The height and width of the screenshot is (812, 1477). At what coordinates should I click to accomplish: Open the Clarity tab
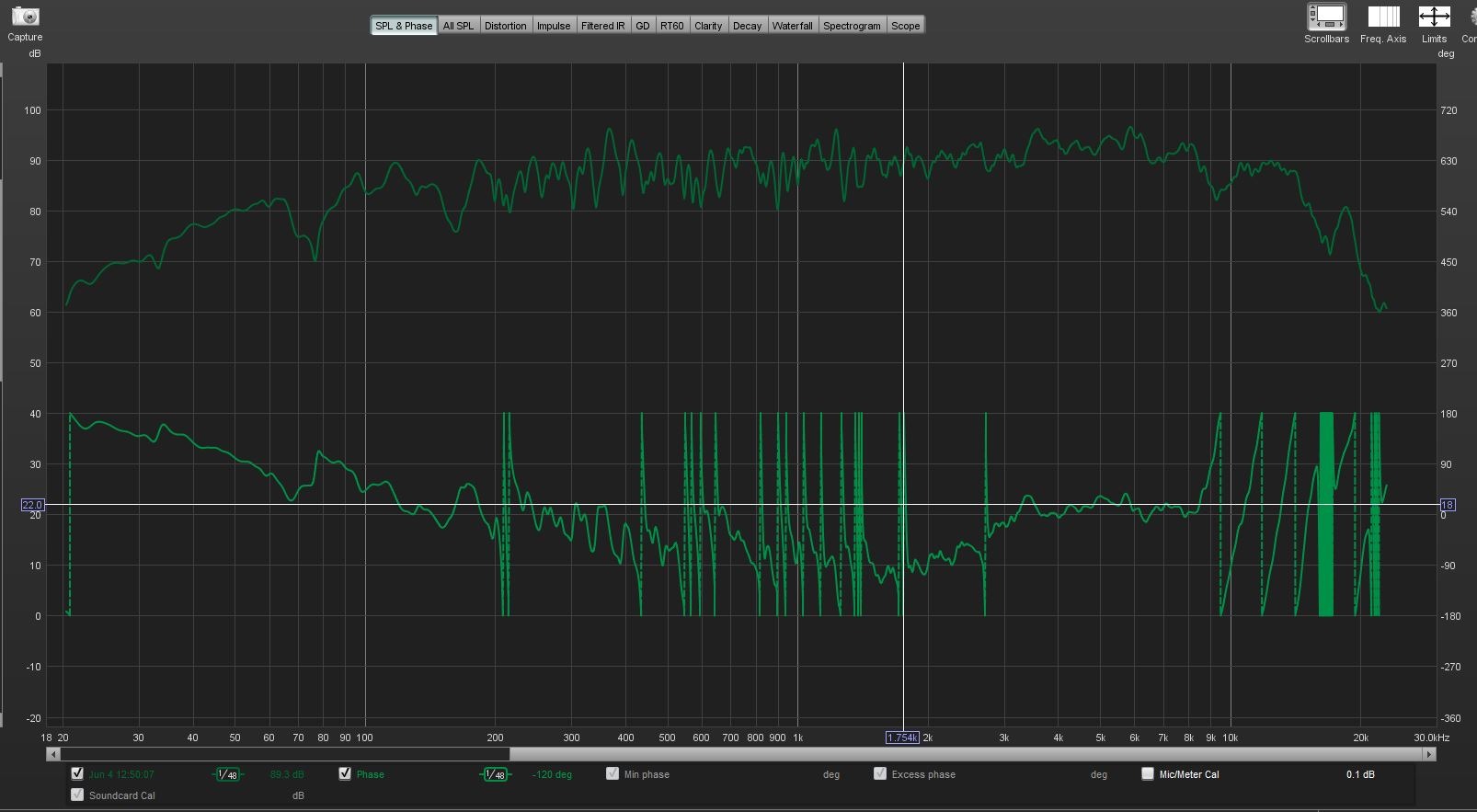click(x=708, y=26)
